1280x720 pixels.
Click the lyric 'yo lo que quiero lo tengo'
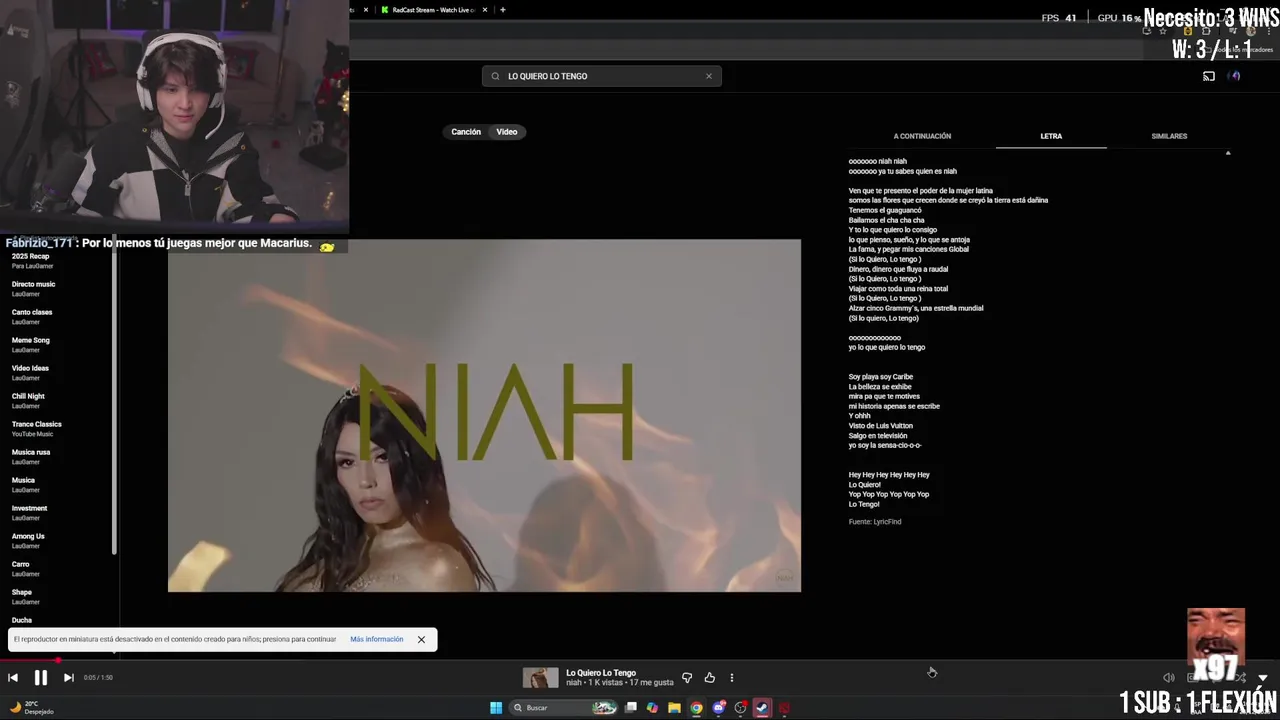point(887,347)
